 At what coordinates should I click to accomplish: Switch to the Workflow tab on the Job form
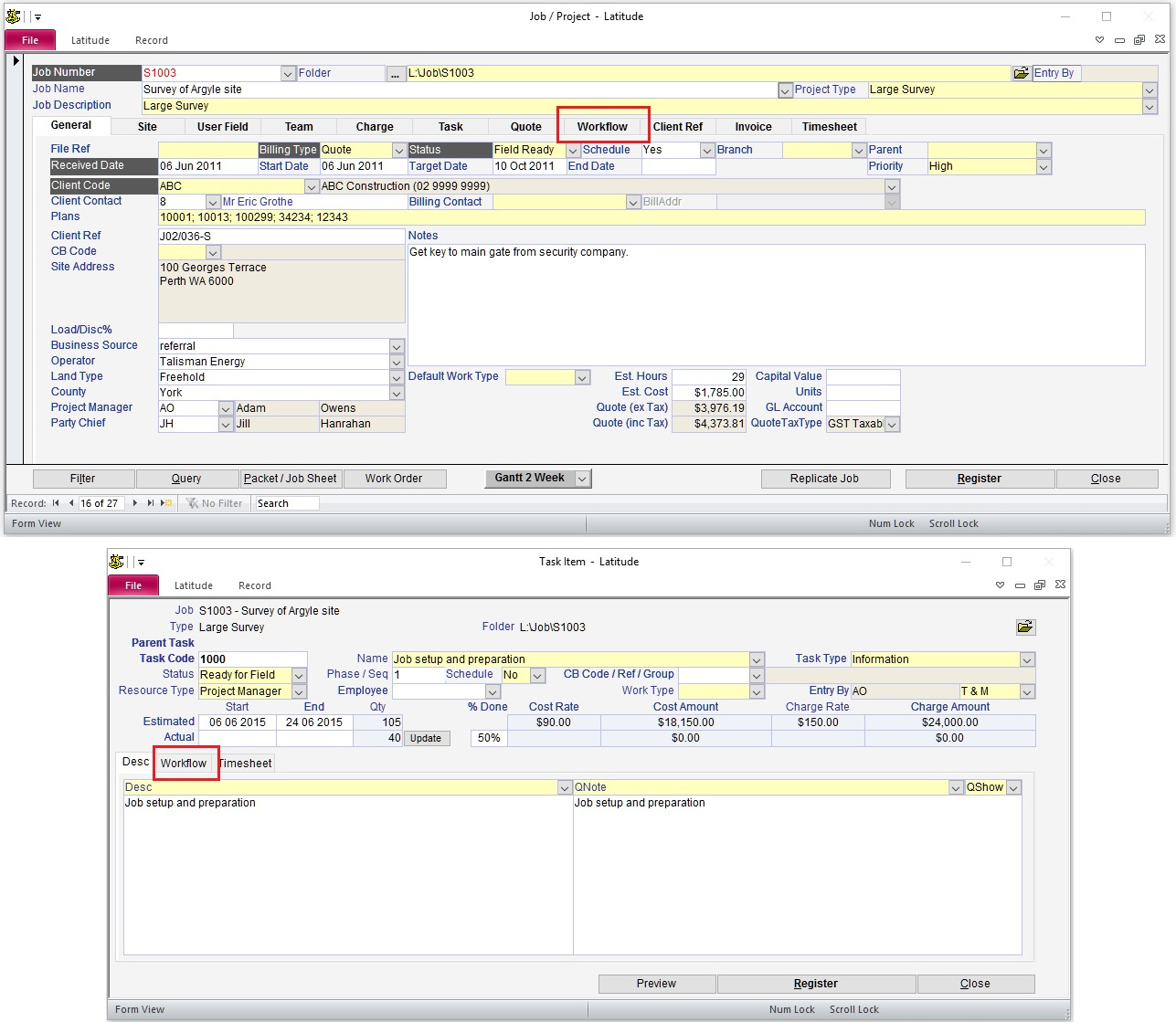(603, 126)
